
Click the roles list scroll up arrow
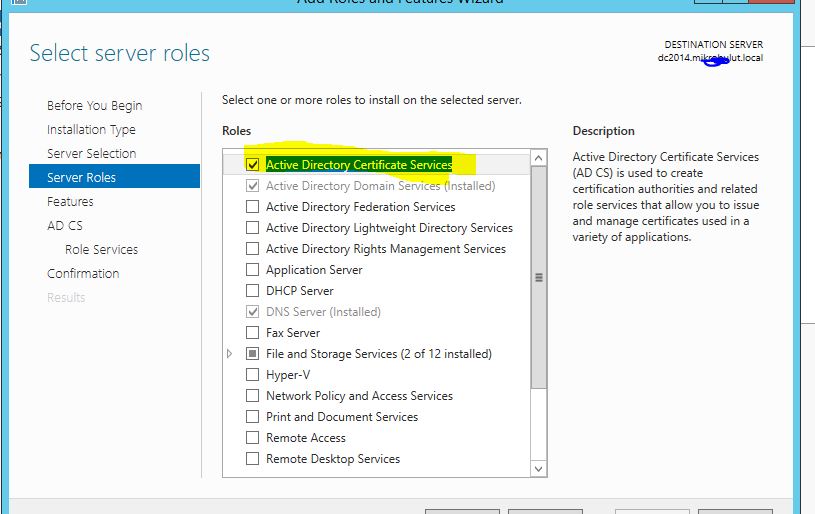(x=538, y=157)
